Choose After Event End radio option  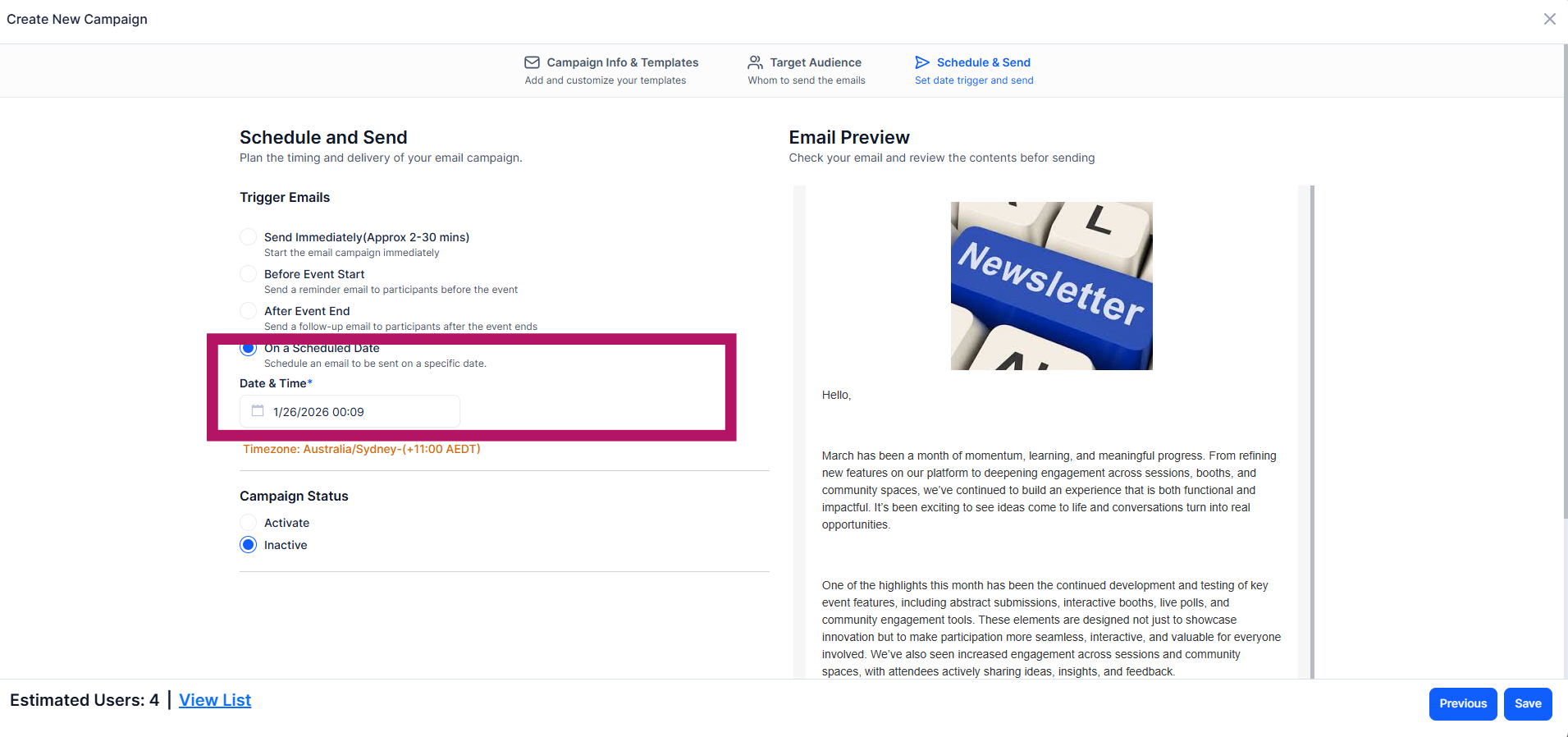(x=248, y=311)
